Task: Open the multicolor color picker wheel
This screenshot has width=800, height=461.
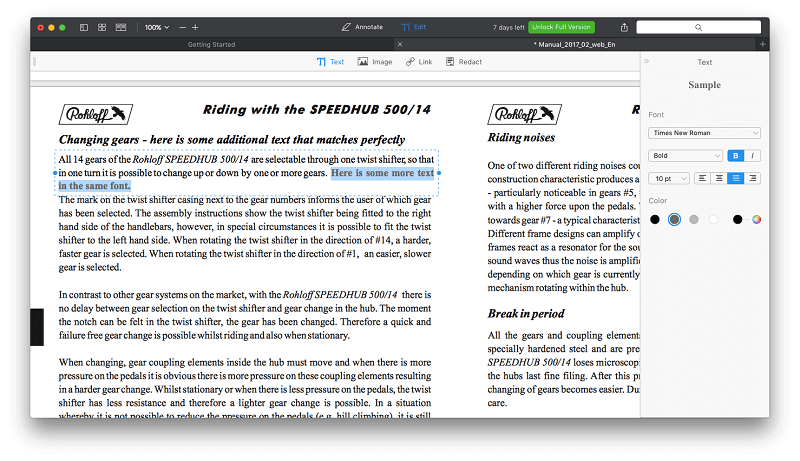Action: tap(757, 219)
